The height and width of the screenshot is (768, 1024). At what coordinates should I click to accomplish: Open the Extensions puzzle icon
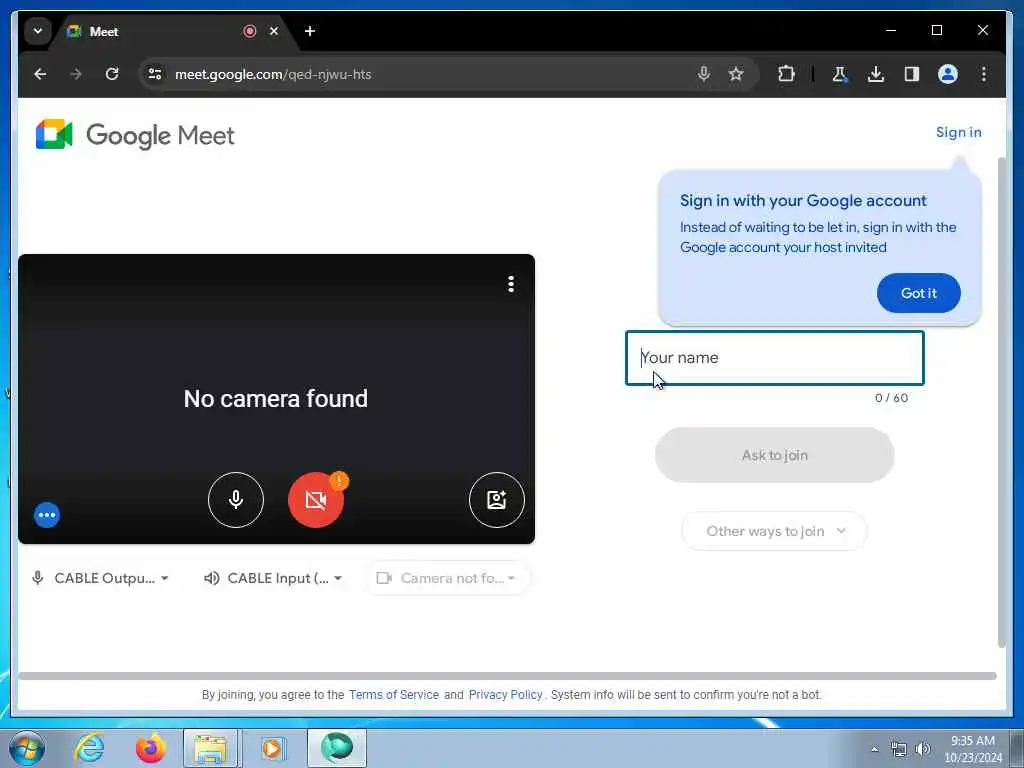pyautogui.click(x=786, y=74)
